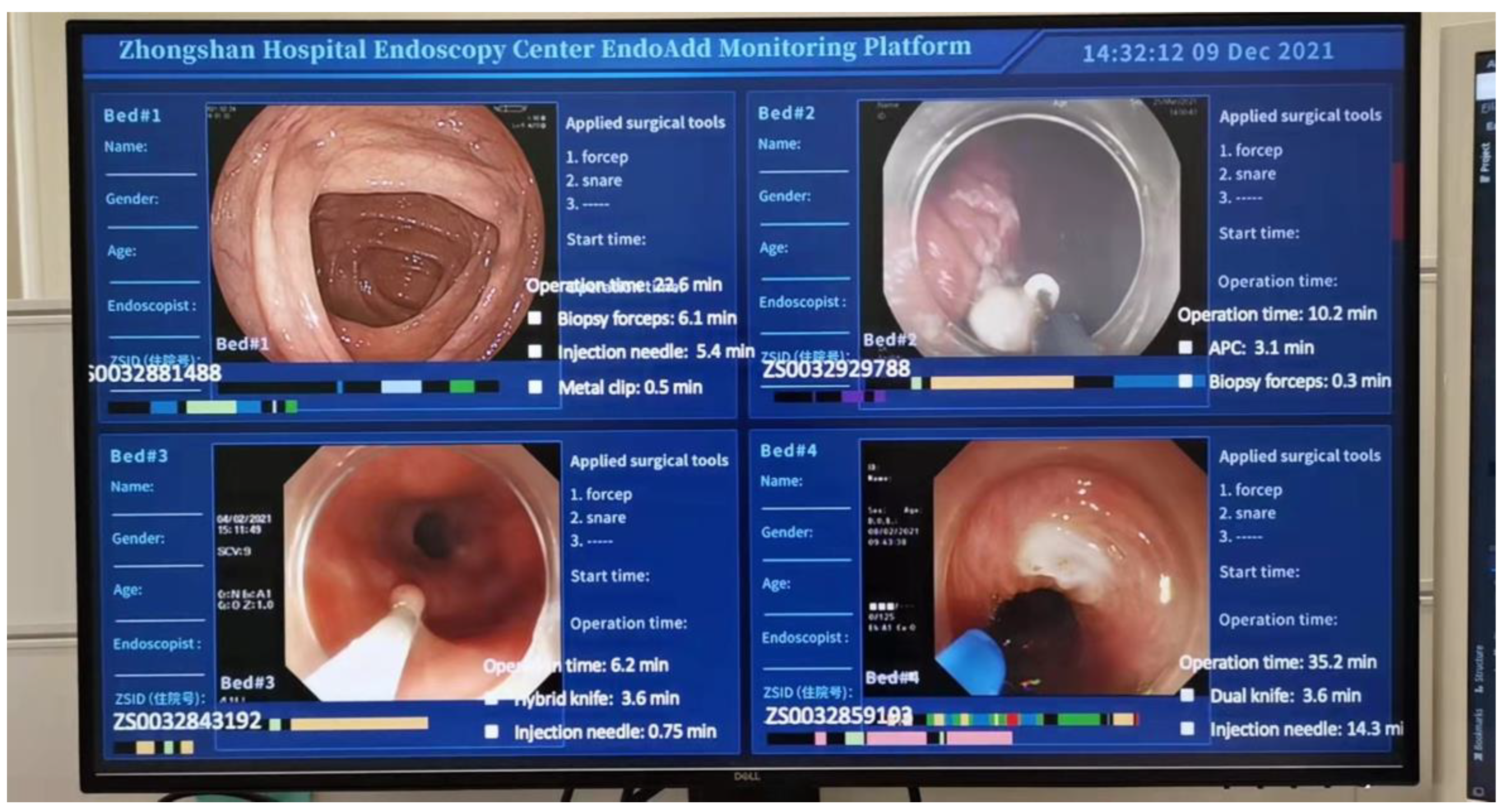Image resolution: width=1508 pixels, height=812 pixels.
Task: Check the Dual knife 3.6 min box
Action: pos(1187,695)
